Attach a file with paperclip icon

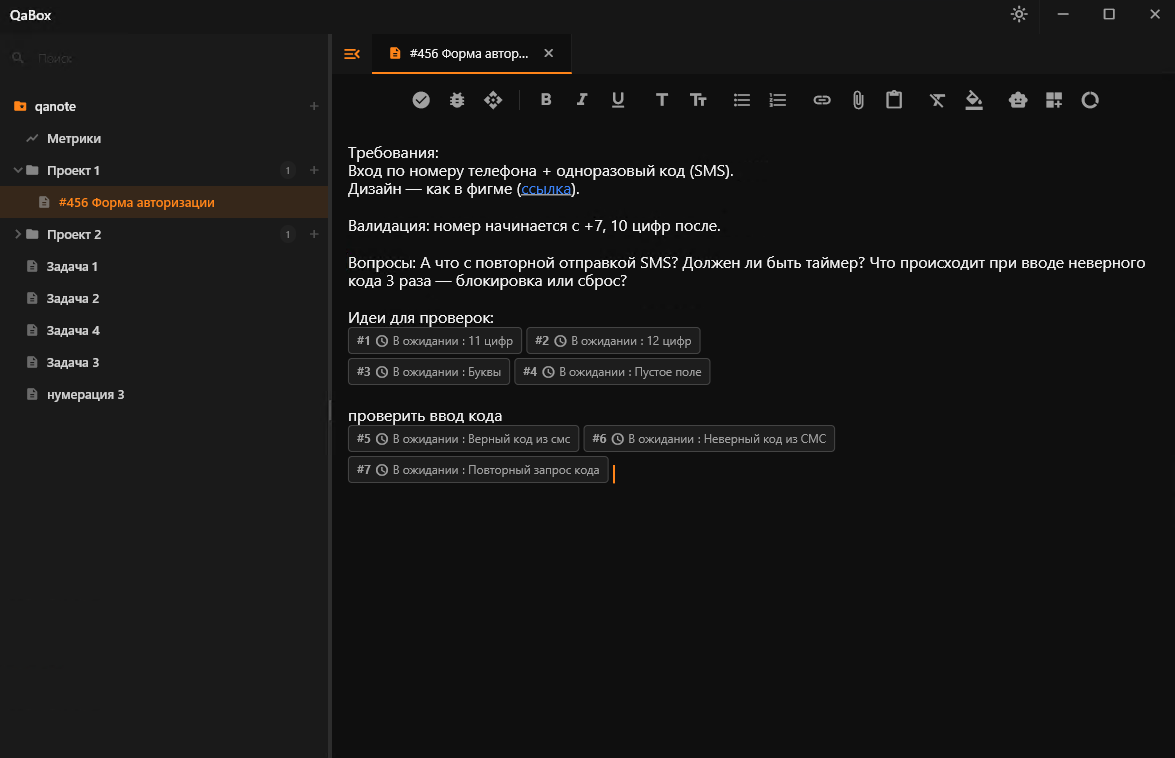(x=858, y=100)
